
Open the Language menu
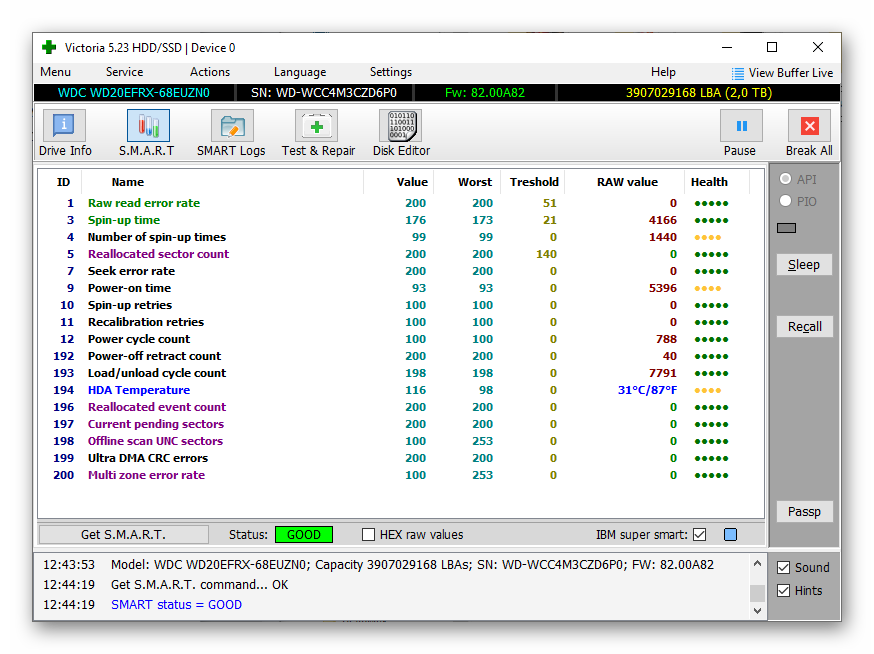pyautogui.click(x=299, y=72)
